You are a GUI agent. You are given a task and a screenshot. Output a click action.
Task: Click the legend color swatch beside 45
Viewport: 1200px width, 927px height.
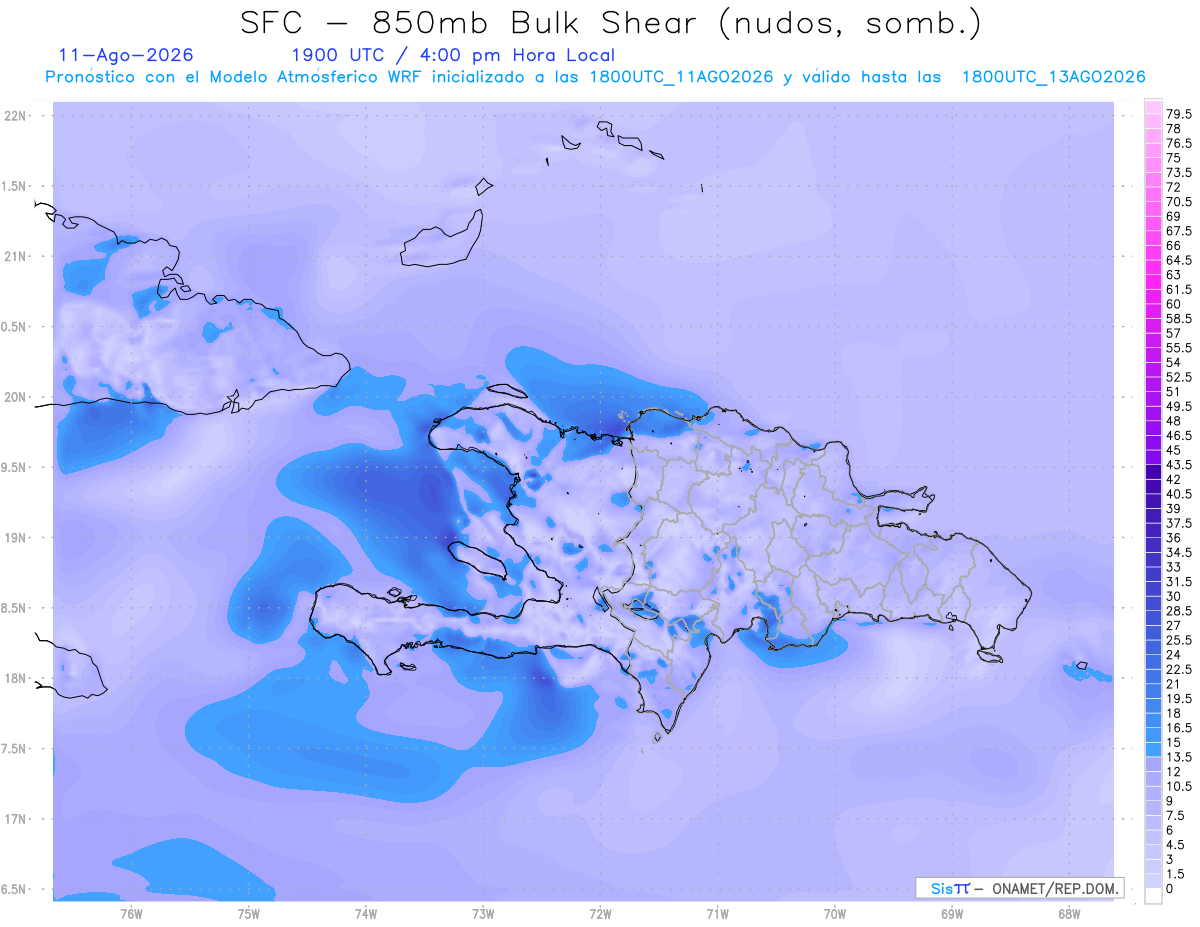(x=1153, y=441)
